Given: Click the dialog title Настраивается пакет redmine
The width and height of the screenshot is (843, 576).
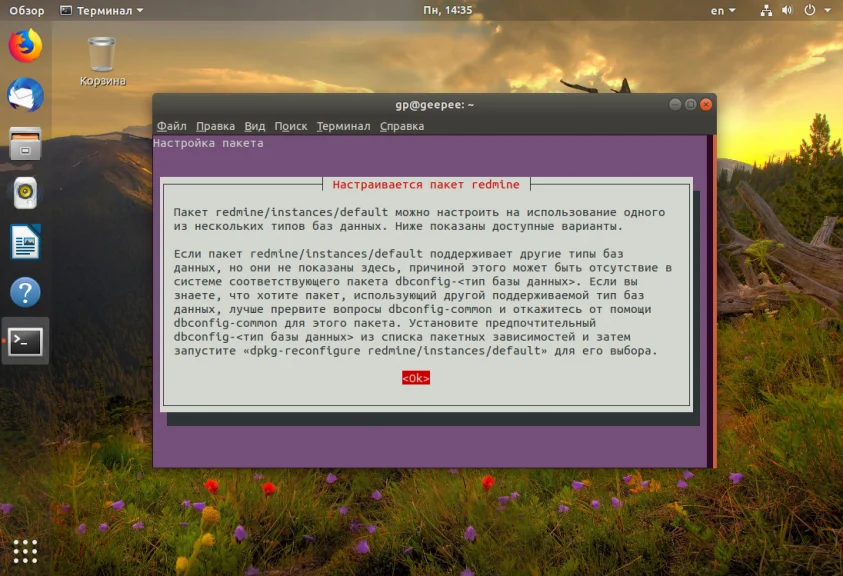Looking at the screenshot, I should point(426,184).
